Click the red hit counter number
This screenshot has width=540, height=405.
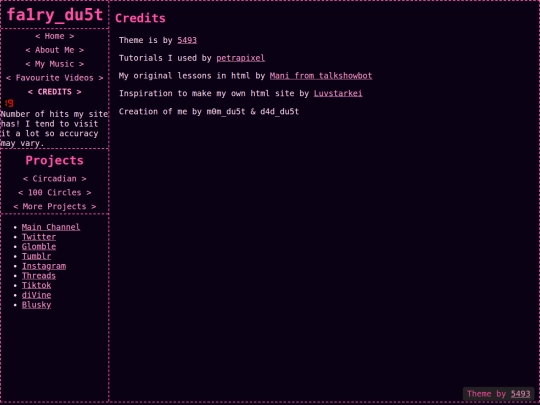coord(9,103)
